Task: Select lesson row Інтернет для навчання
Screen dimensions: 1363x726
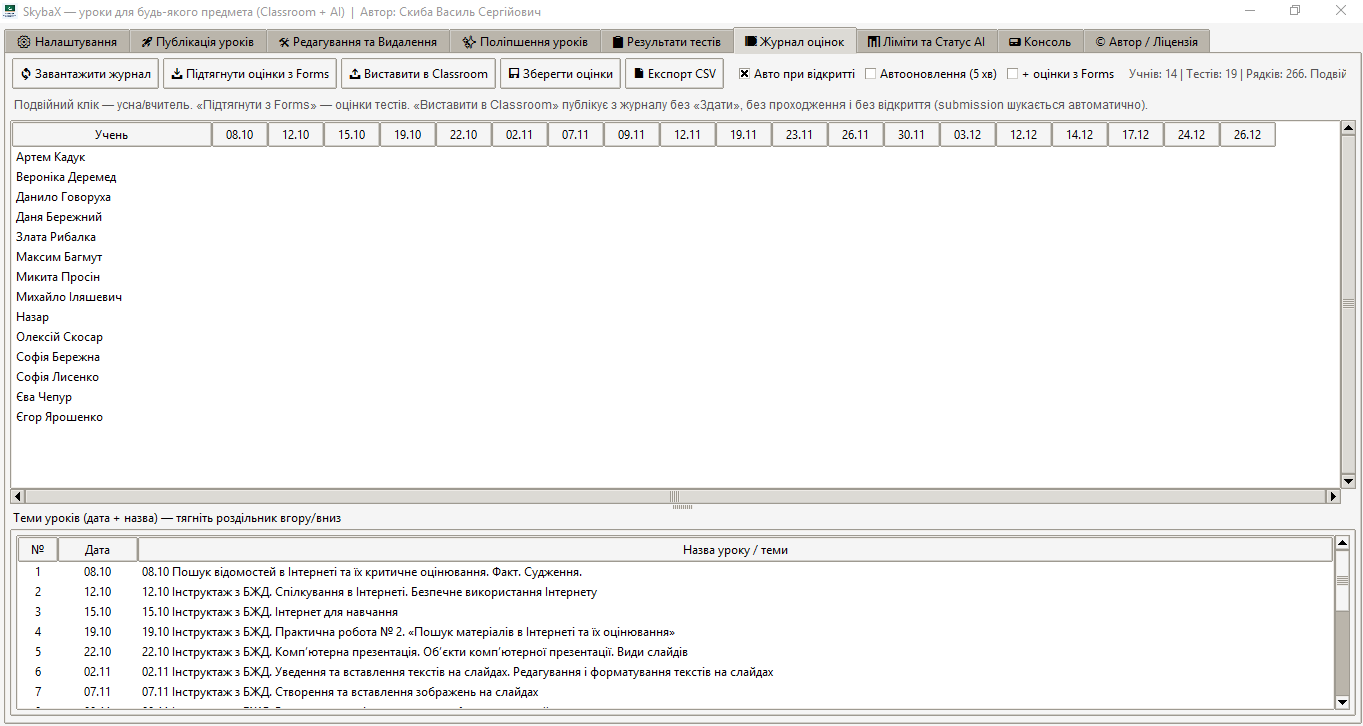Action: point(676,612)
